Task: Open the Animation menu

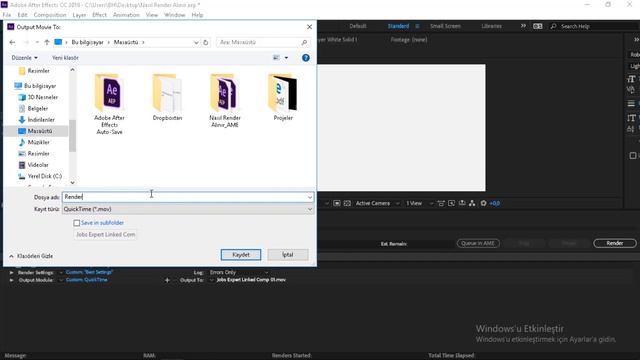Action: pyautogui.click(x=126, y=15)
